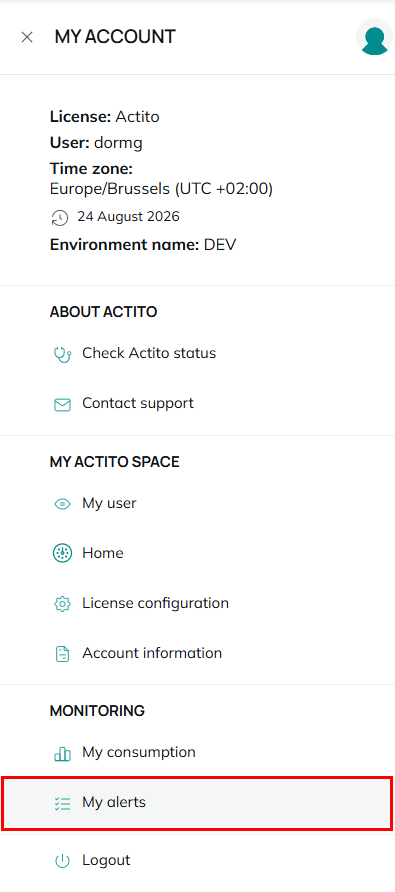
Task: Select the Environment name: DEV text
Action: click(x=143, y=245)
